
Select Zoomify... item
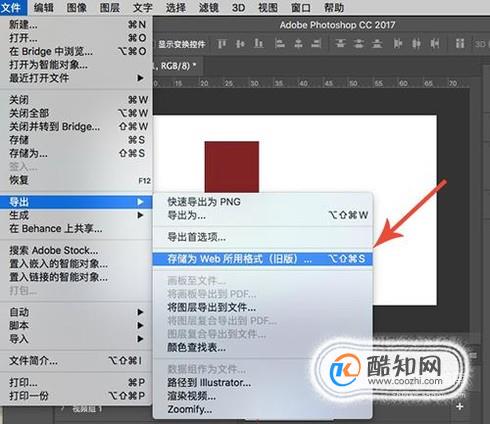(x=262, y=409)
